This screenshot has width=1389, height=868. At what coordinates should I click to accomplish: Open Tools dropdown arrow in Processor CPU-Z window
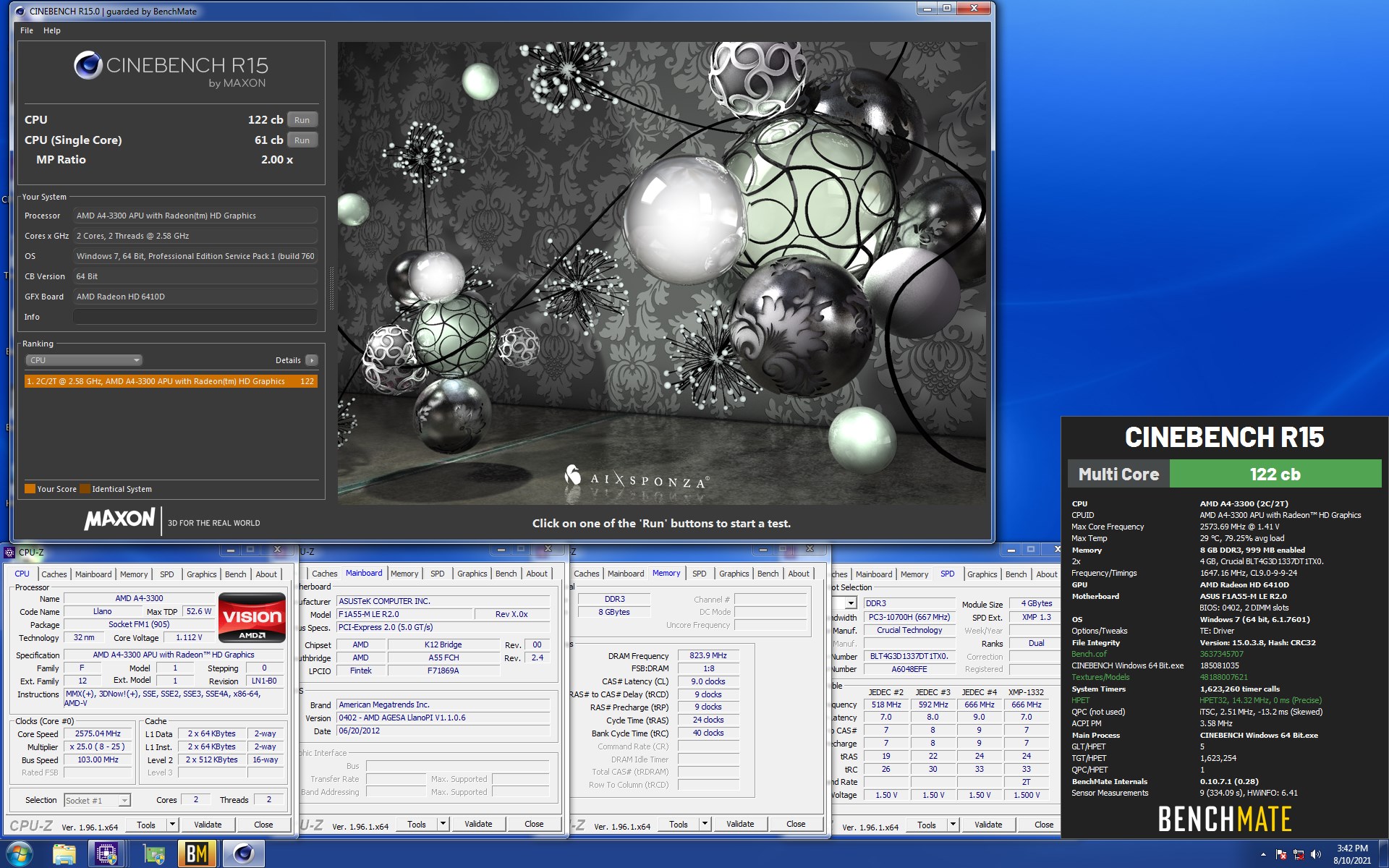[172, 825]
